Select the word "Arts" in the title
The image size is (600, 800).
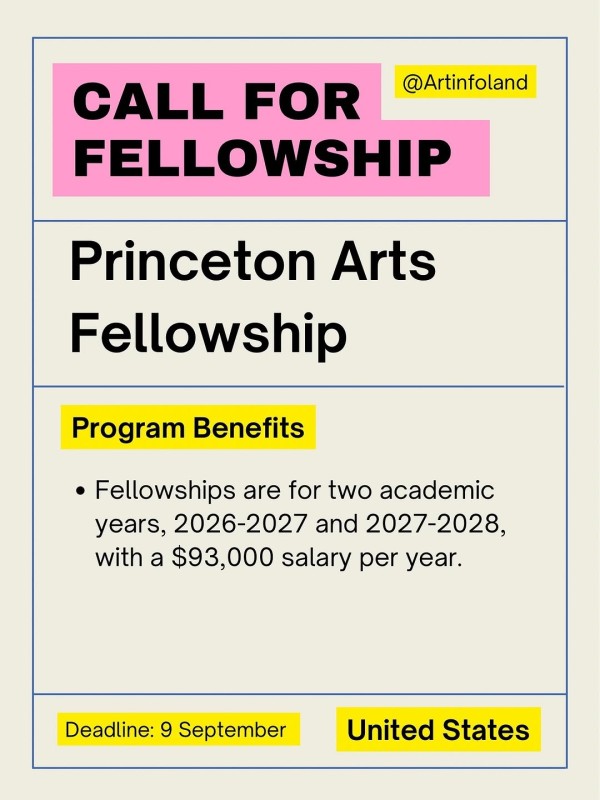[385, 264]
